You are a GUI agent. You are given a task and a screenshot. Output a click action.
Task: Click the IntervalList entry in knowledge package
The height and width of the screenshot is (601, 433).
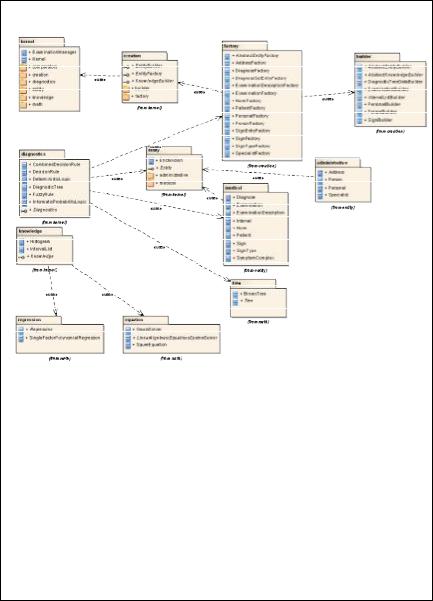tap(41, 249)
